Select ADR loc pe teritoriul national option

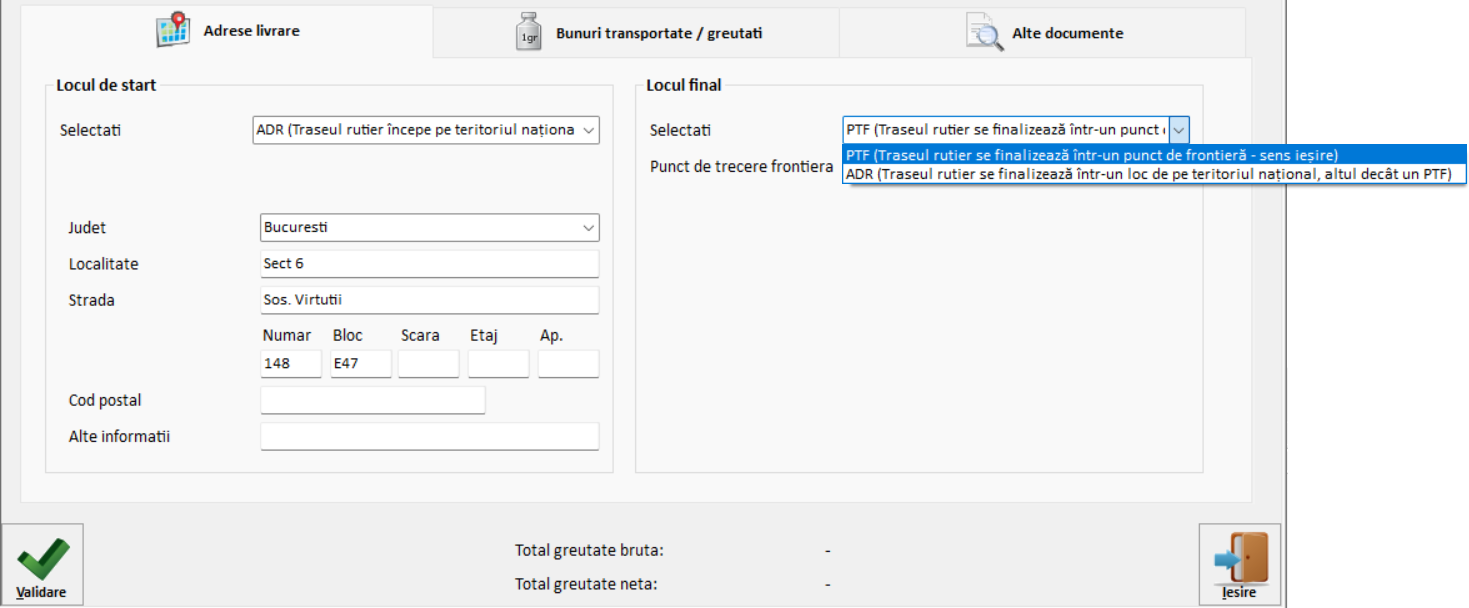point(1155,174)
